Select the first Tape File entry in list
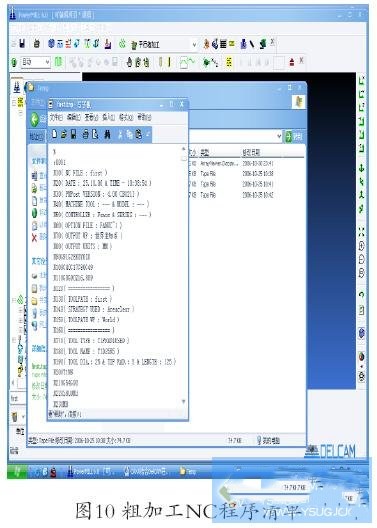 [x=208, y=174]
